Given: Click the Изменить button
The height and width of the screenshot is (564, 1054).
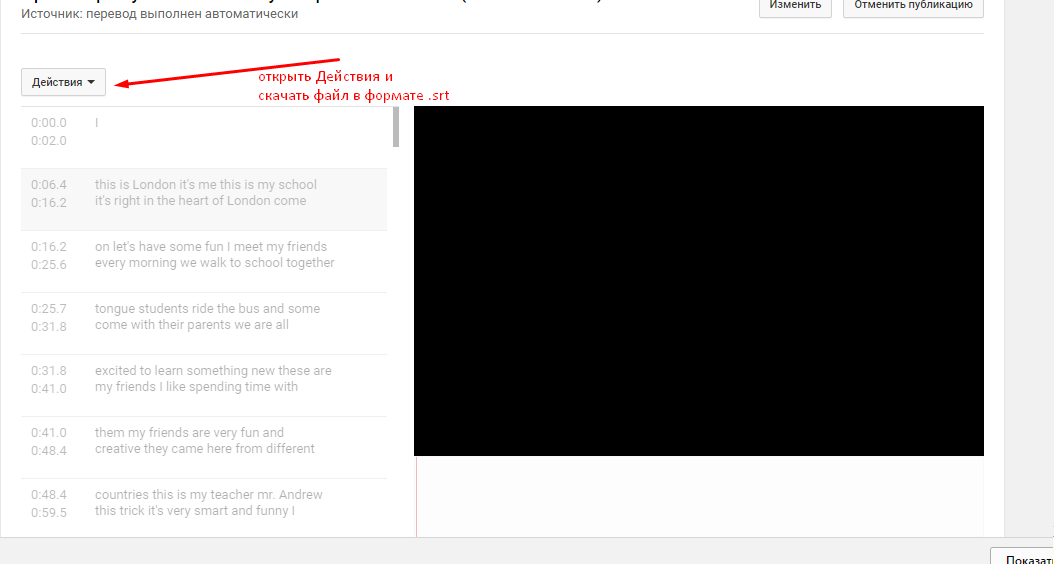Looking at the screenshot, I should tap(795, 7).
